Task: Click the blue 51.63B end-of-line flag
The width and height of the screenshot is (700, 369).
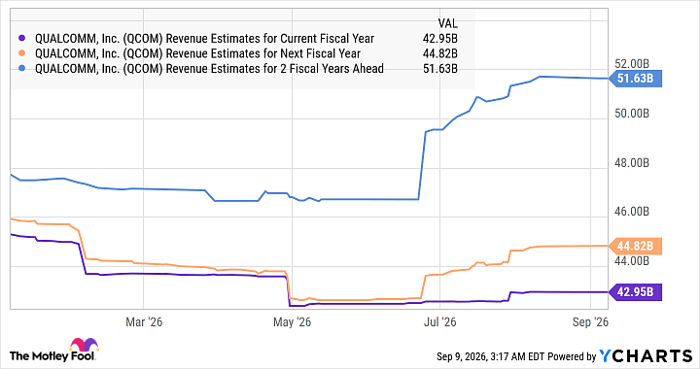Action: pyautogui.click(x=636, y=79)
